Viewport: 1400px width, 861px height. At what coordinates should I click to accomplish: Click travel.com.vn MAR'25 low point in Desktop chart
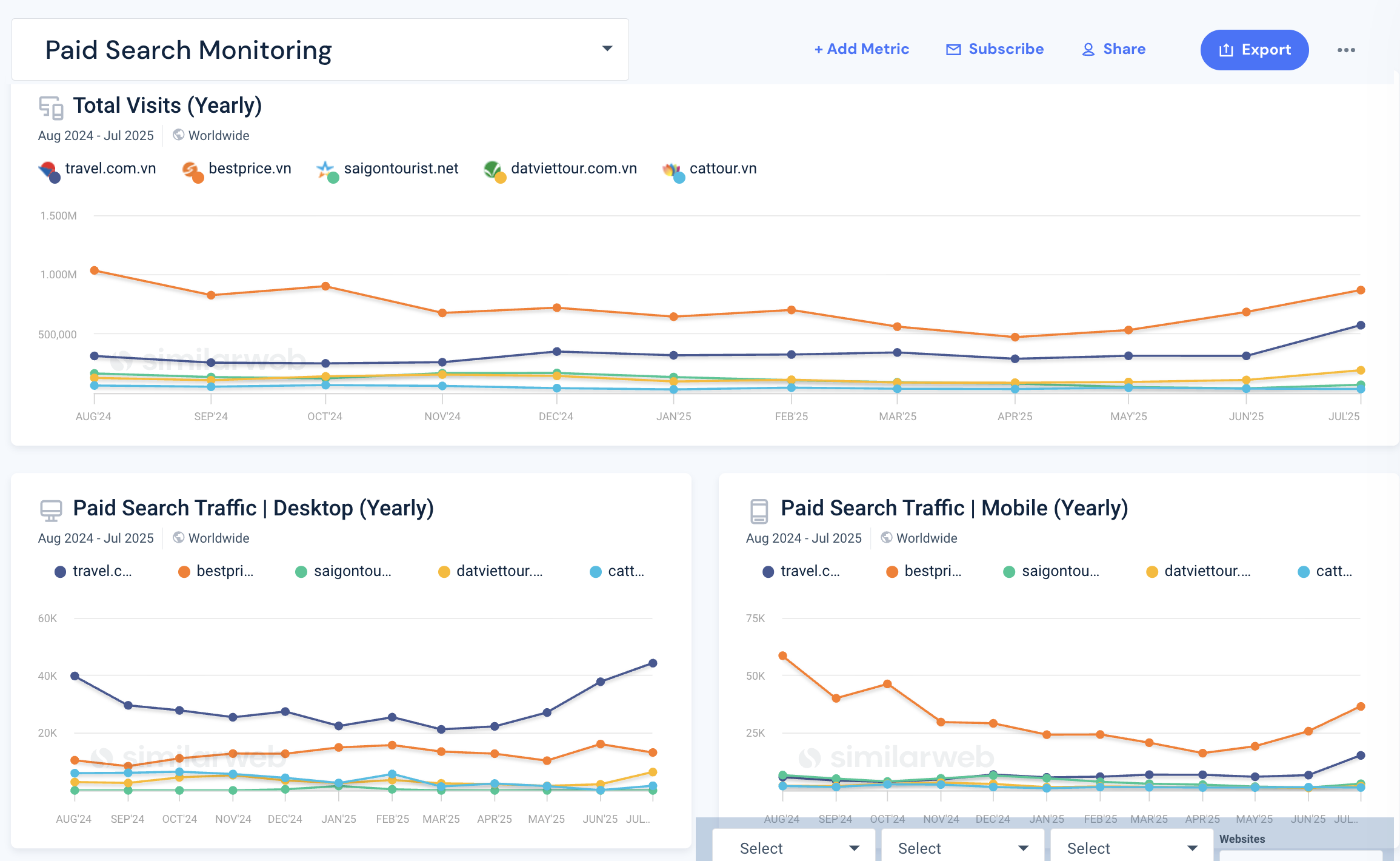pyautogui.click(x=441, y=729)
